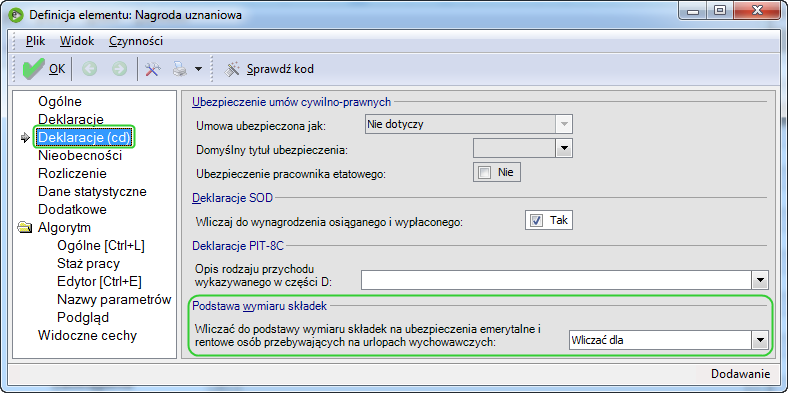This screenshot has height=393, width=788.
Task: Click the Dodawanie status bar text
Action: (740, 374)
